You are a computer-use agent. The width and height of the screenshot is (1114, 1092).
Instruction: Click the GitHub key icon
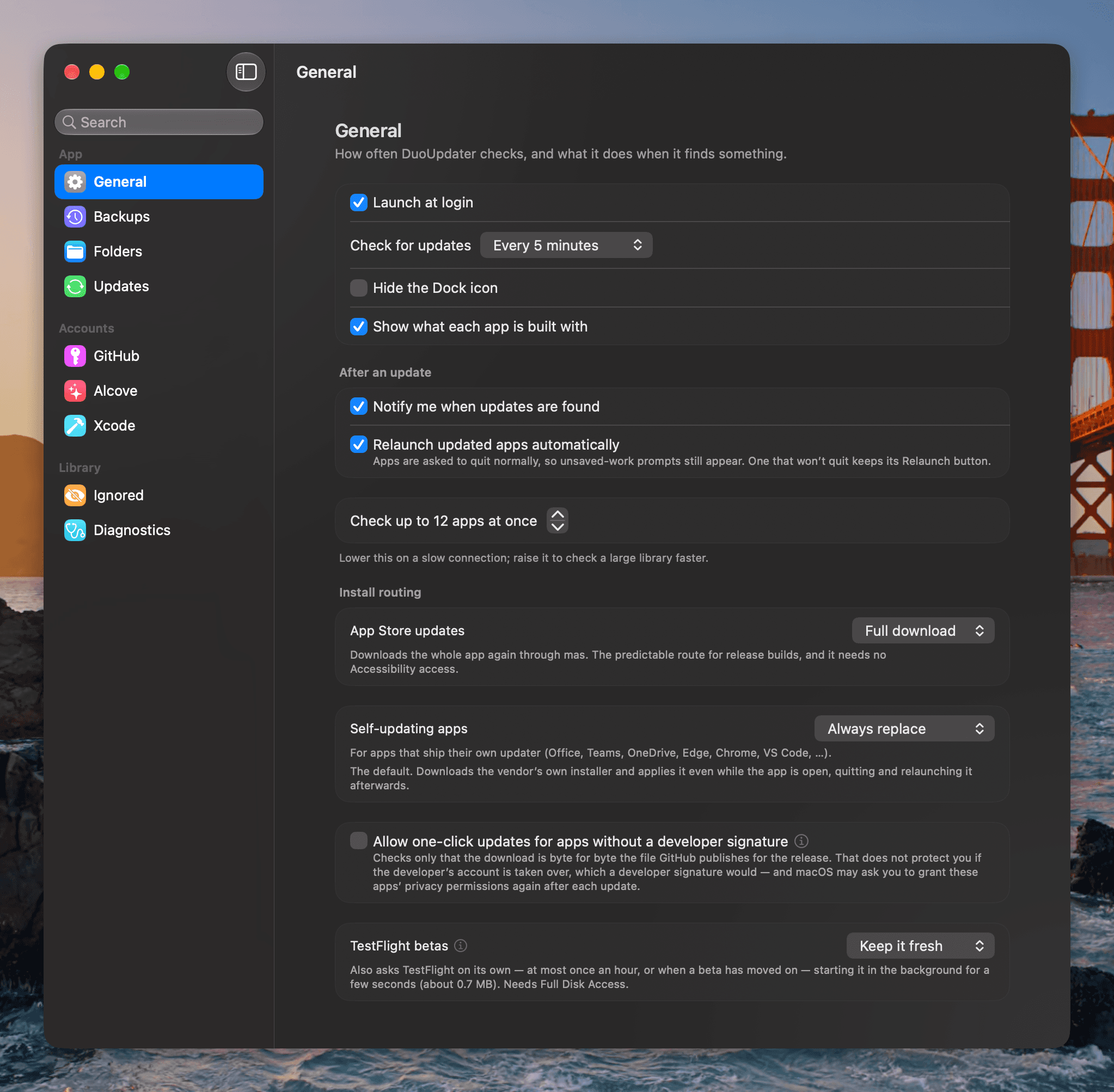[75, 356]
